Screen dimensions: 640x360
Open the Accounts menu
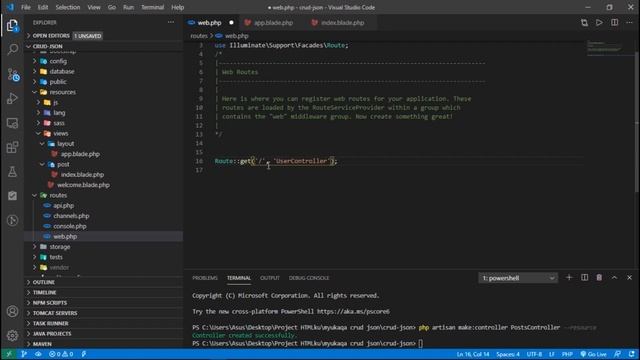click(x=12, y=311)
